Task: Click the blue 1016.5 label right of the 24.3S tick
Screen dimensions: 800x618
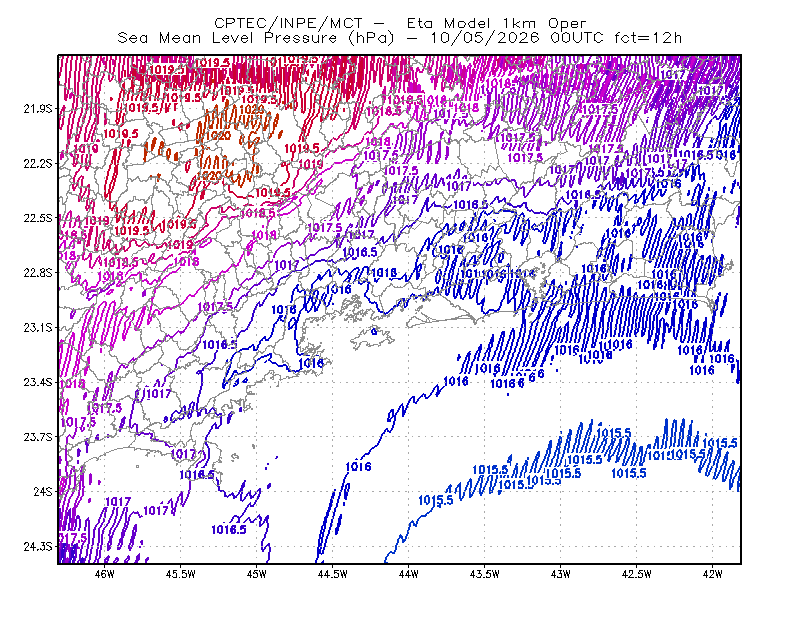Action: pos(229,530)
